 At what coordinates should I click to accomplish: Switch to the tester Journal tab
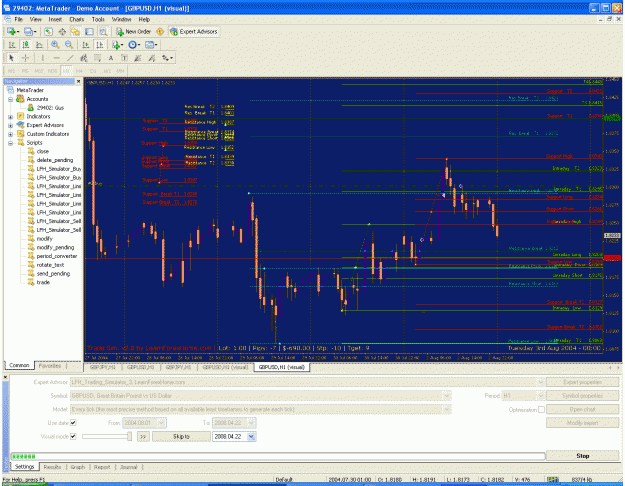click(128, 467)
